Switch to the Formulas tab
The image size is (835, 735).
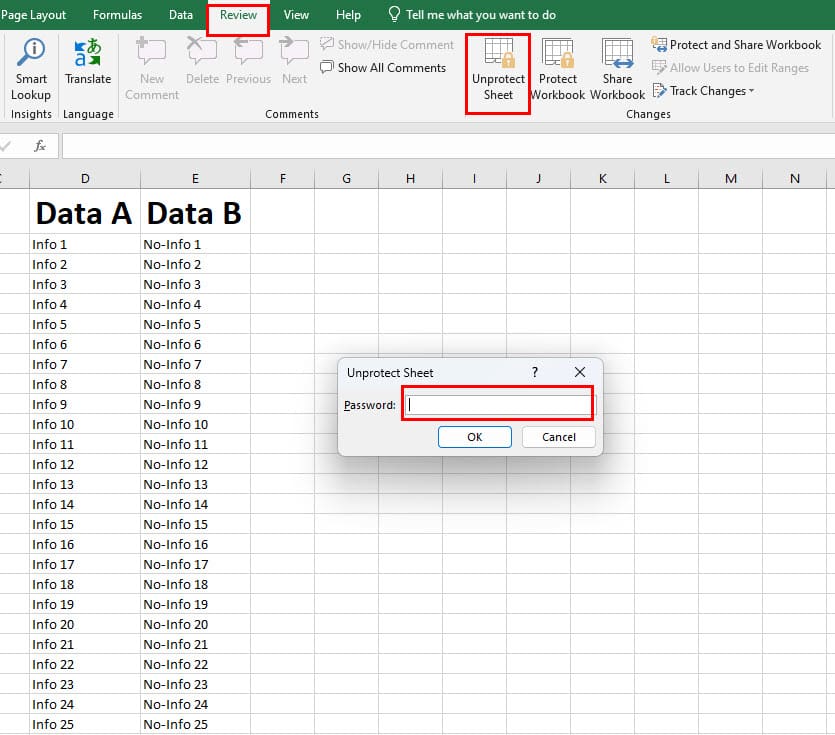pyautogui.click(x=117, y=15)
